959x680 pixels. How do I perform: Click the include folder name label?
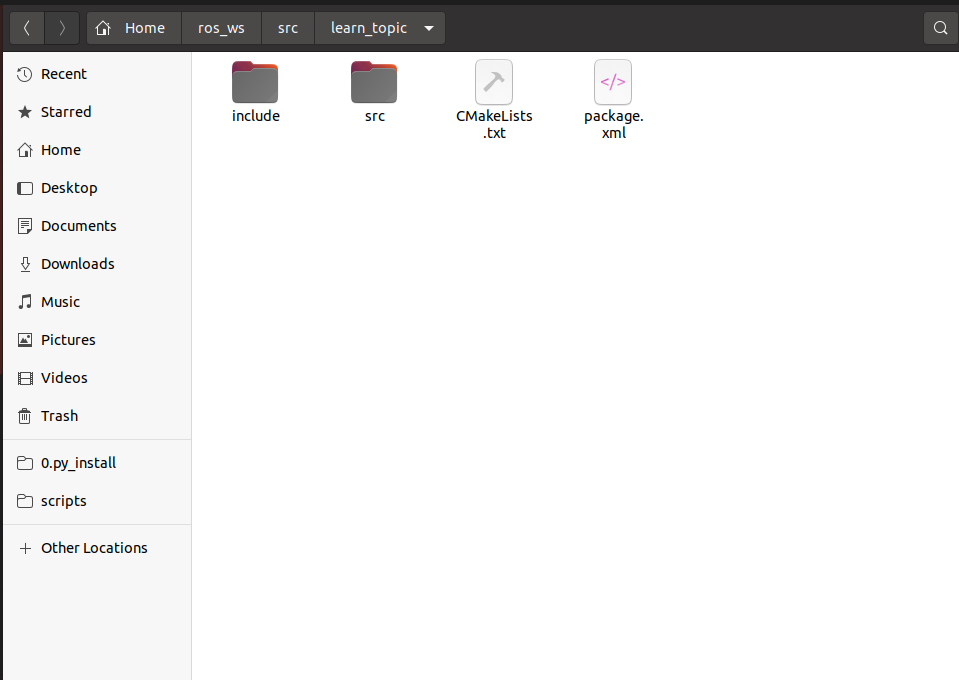256,116
